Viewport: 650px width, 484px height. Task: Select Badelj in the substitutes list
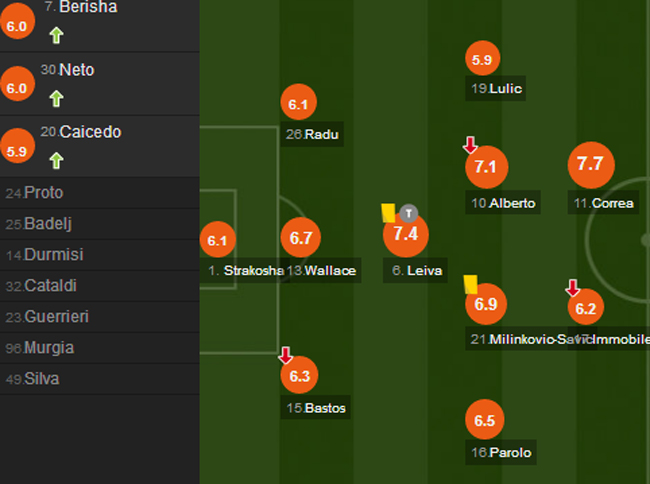tap(48, 224)
